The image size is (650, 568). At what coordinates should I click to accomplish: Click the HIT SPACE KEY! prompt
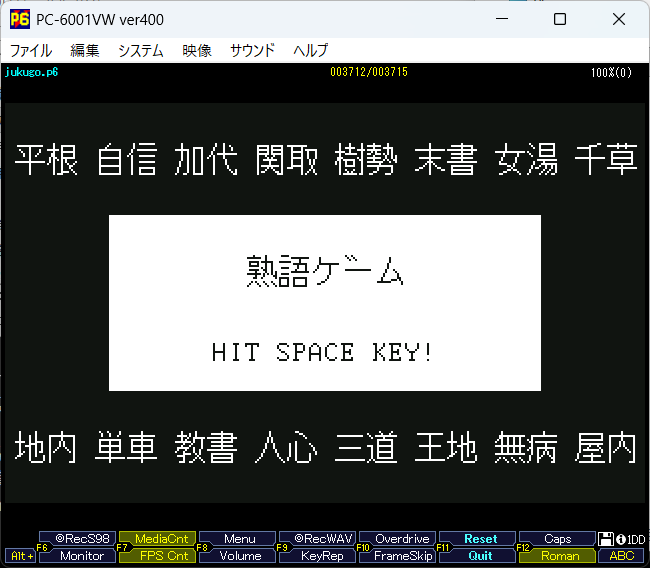click(x=323, y=353)
